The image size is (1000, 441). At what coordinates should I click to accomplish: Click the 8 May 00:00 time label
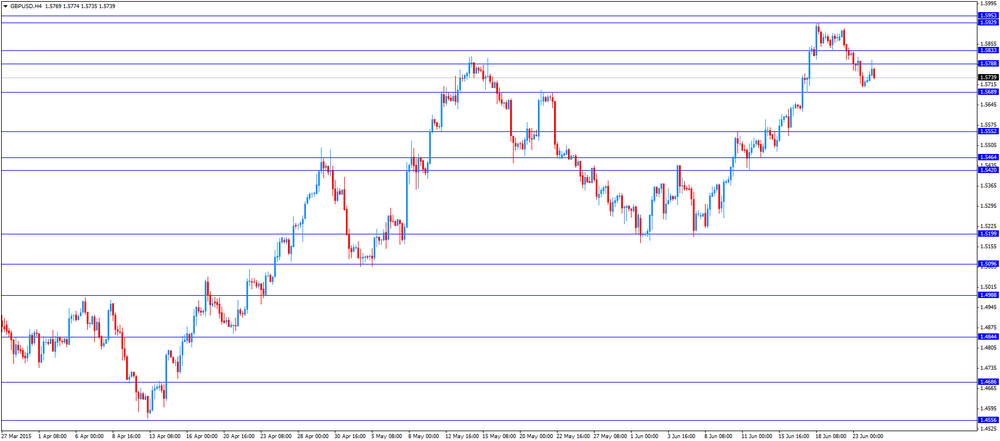pos(425,437)
